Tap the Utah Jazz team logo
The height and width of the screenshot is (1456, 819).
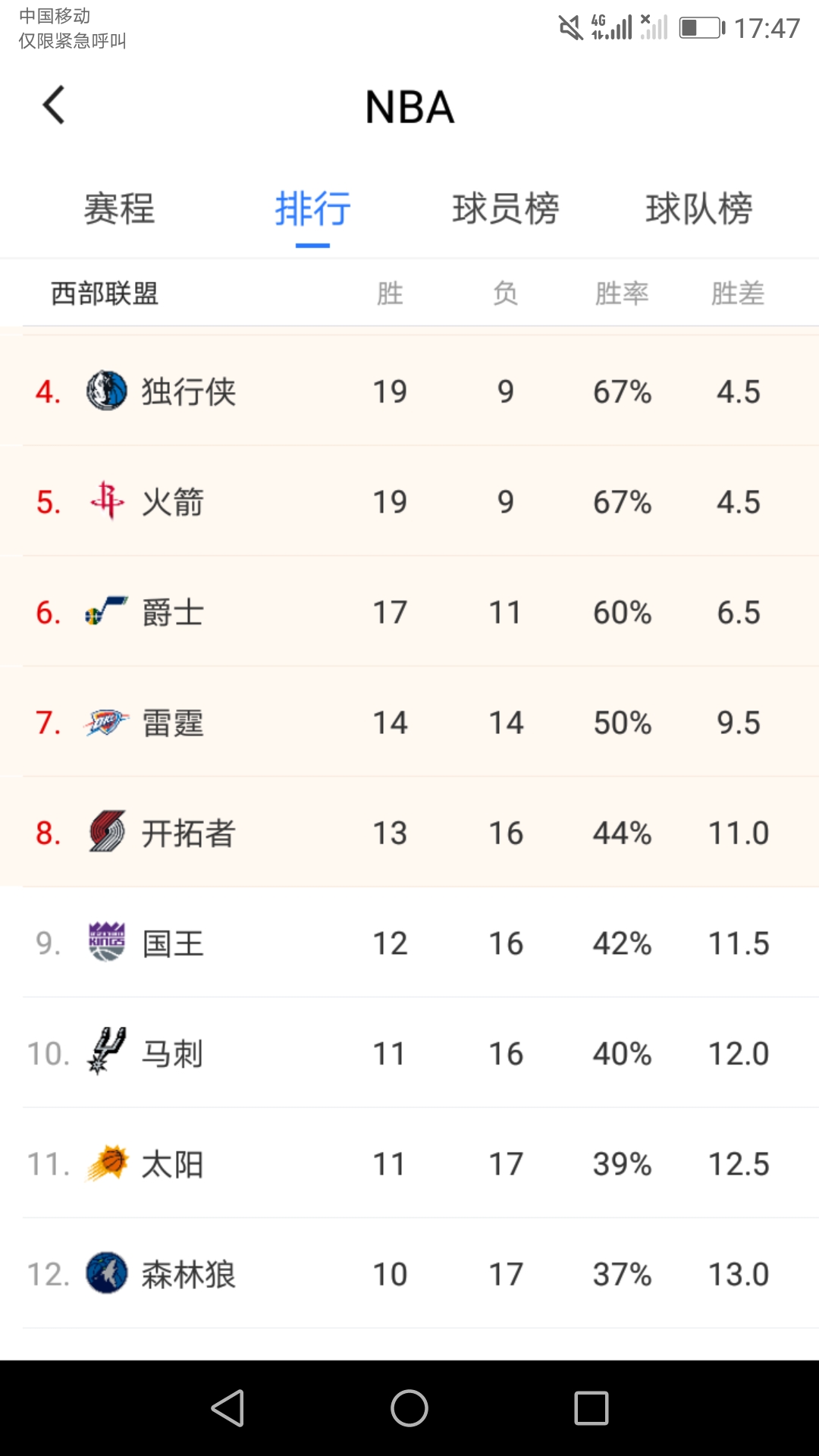[x=106, y=612]
